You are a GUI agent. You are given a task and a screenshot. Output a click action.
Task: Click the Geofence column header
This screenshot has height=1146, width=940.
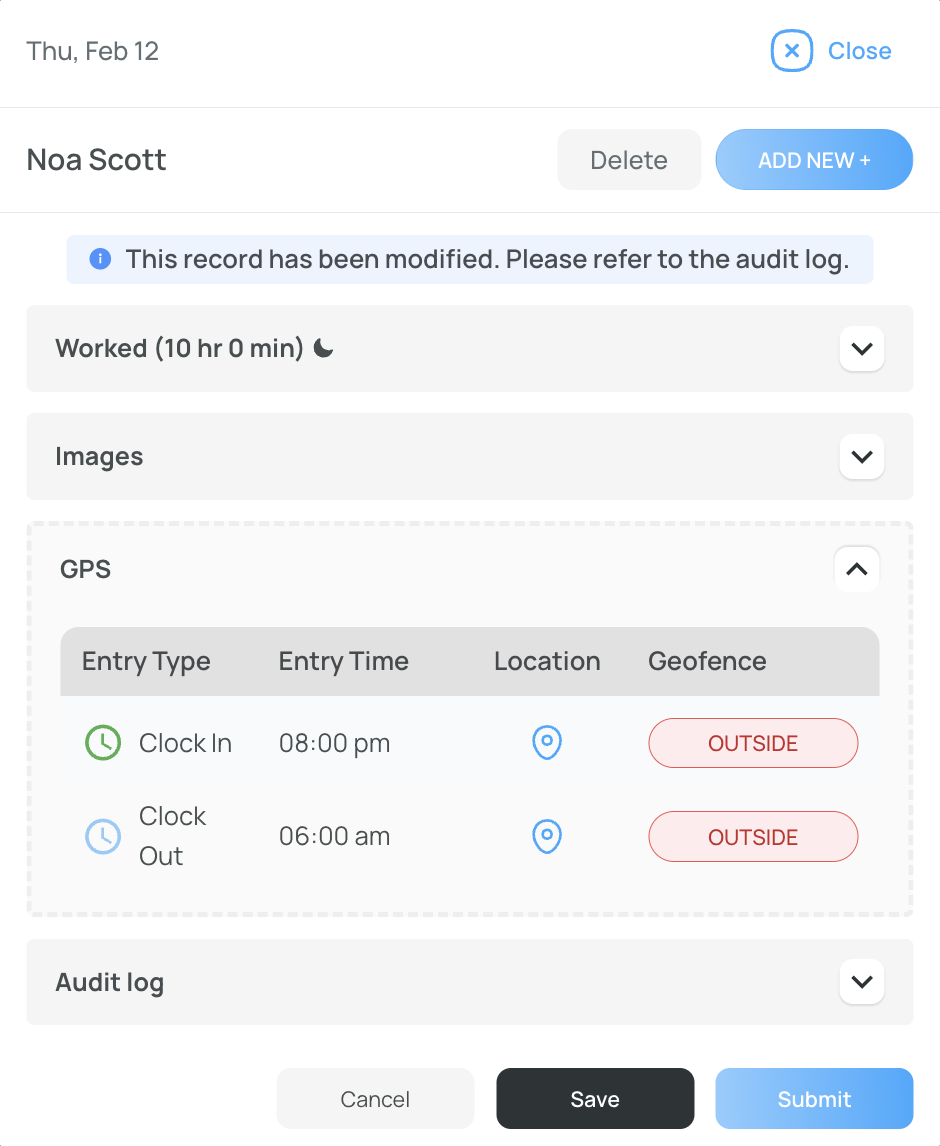(707, 661)
